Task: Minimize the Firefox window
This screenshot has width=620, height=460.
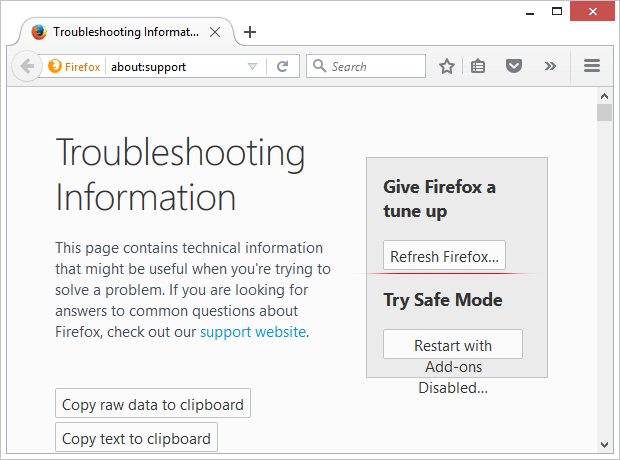Action: pos(530,12)
